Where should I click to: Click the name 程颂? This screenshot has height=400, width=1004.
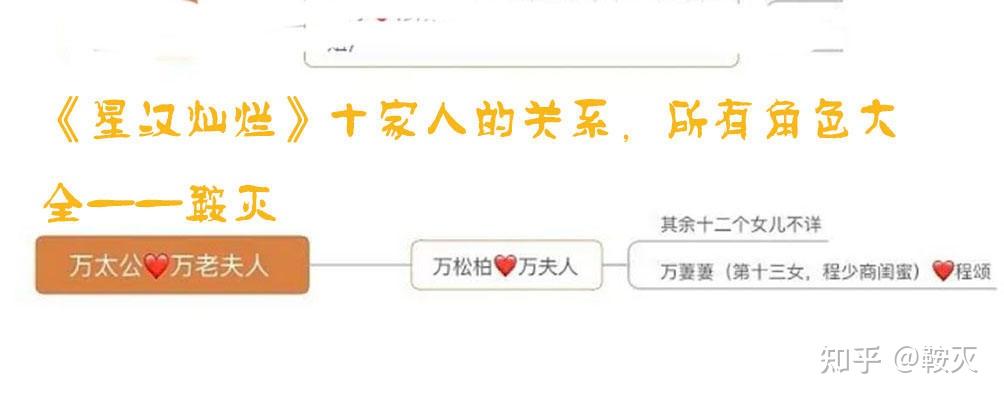[x=973, y=272]
